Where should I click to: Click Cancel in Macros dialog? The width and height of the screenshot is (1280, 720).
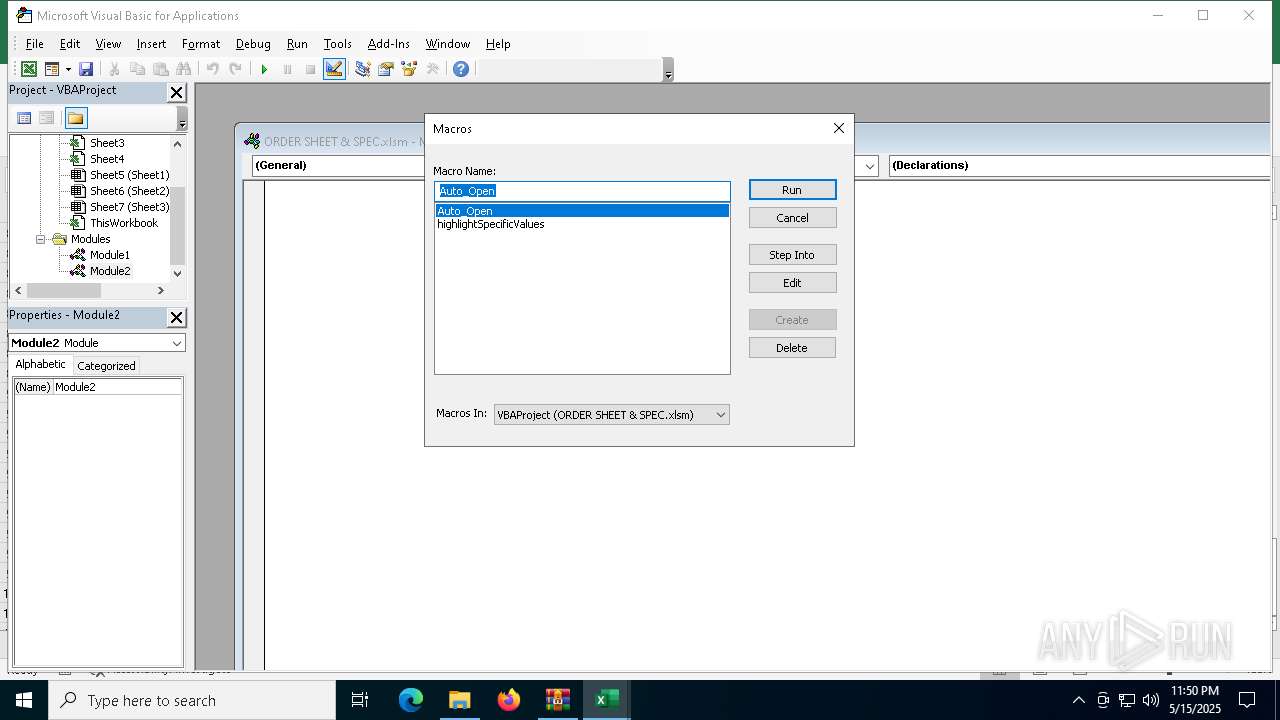pyautogui.click(x=792, y=218)
